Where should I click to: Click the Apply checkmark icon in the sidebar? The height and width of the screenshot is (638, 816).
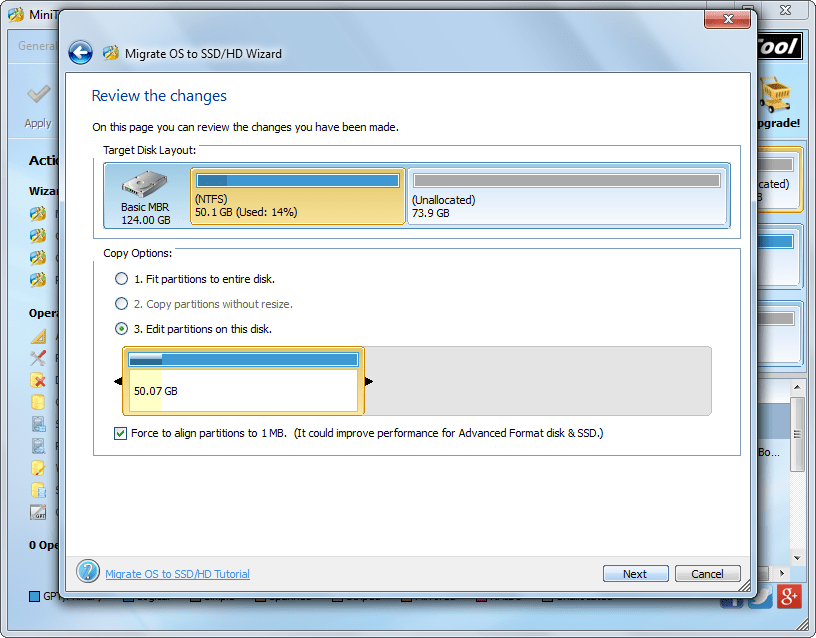tap(37, 95)
